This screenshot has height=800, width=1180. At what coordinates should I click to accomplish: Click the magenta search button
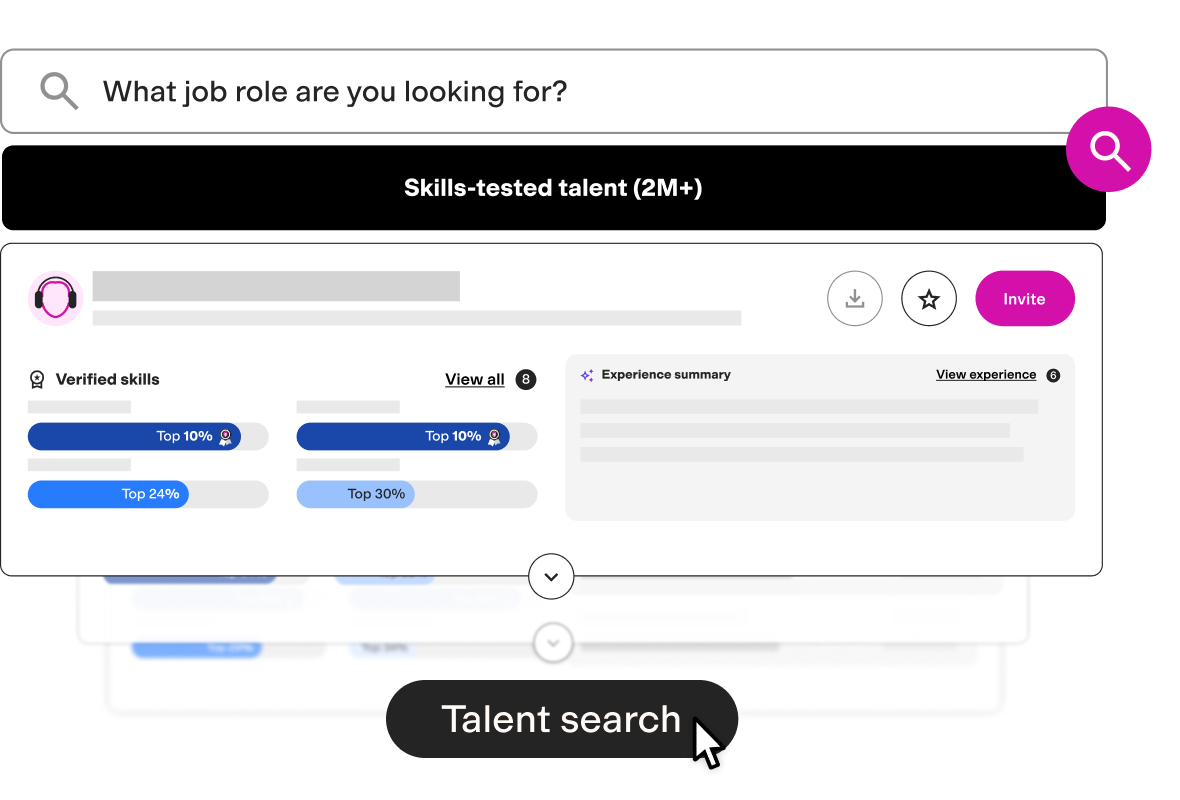(1108, 149)
